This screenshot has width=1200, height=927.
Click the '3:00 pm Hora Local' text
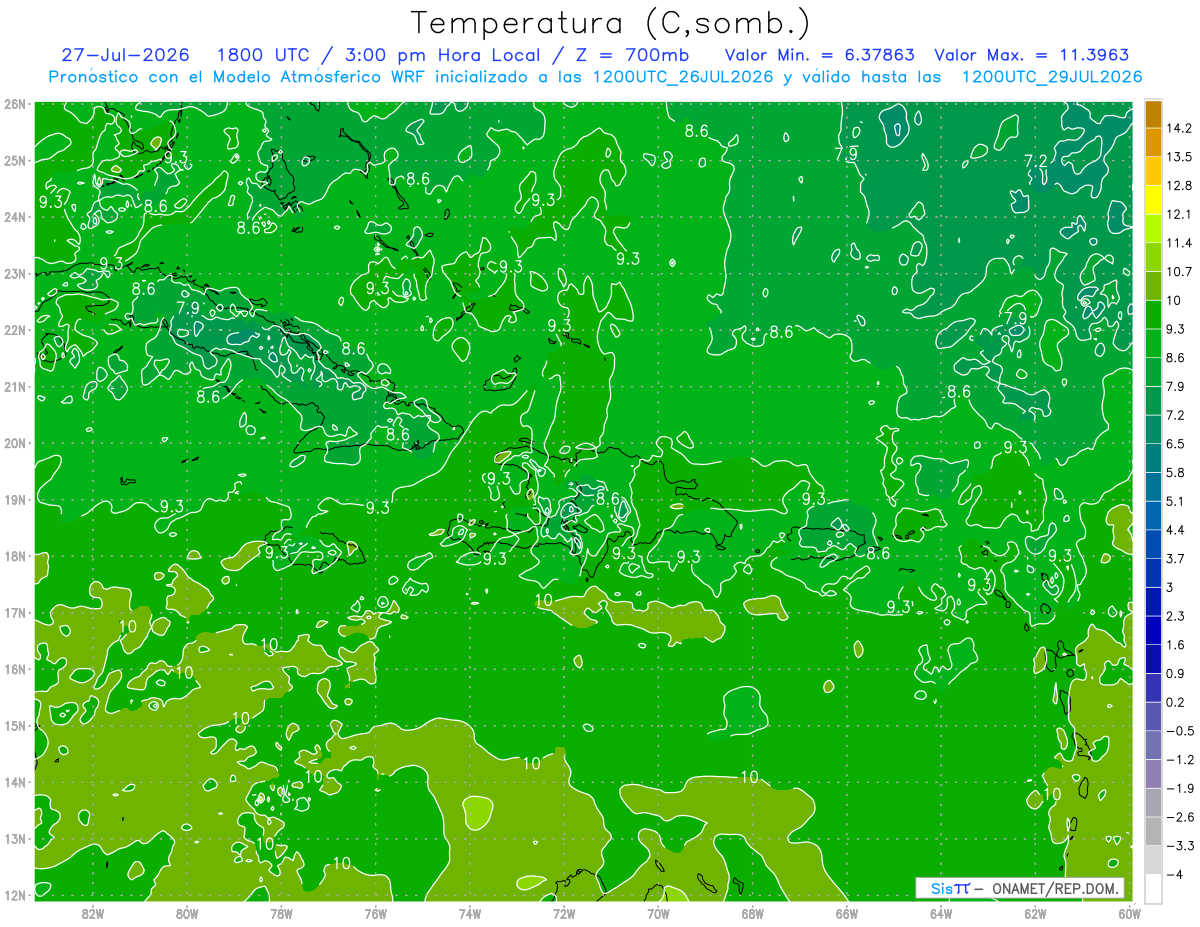(441, 55)
